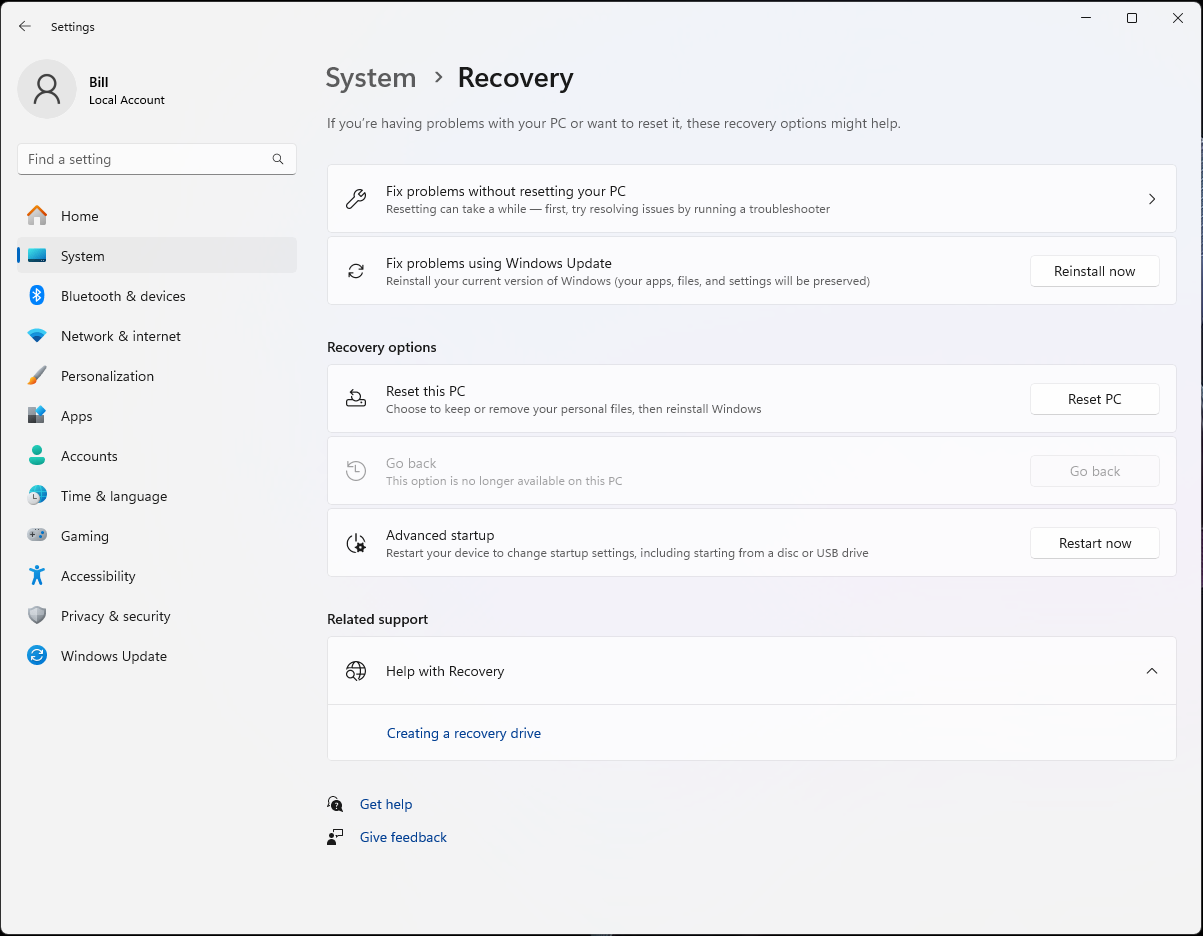Select Windows Update in sidebar
Viewport: 1203px width, 936px height.
tap(157, 656)
